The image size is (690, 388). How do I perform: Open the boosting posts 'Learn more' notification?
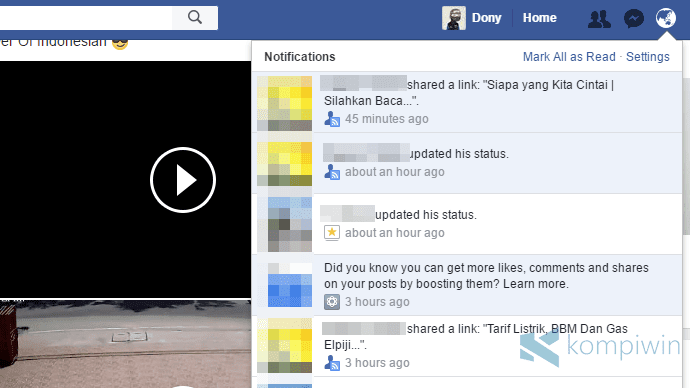[x=467, y=285]
